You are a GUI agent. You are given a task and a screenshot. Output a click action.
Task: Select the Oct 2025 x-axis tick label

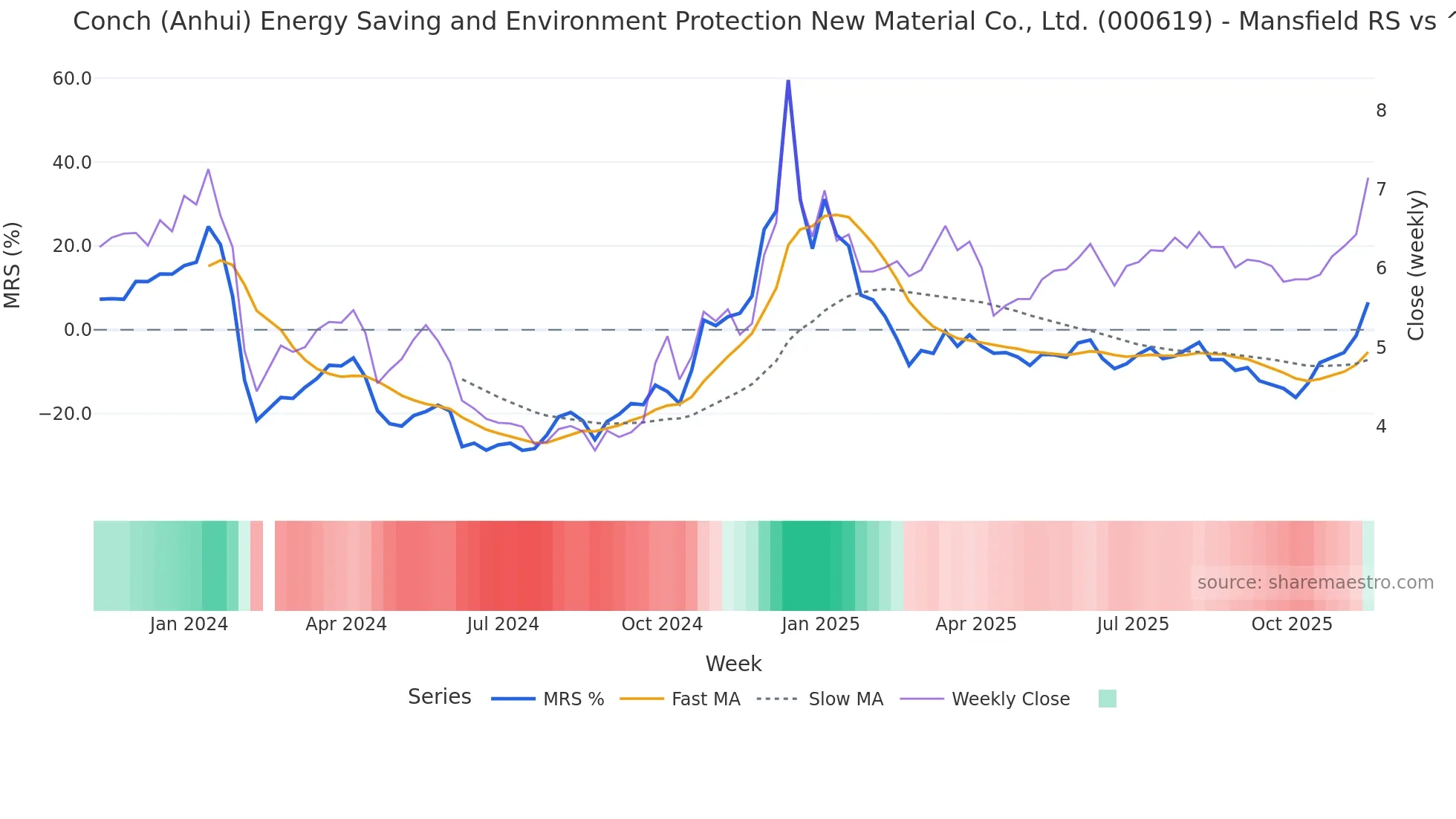click(x=1292, y=624)
